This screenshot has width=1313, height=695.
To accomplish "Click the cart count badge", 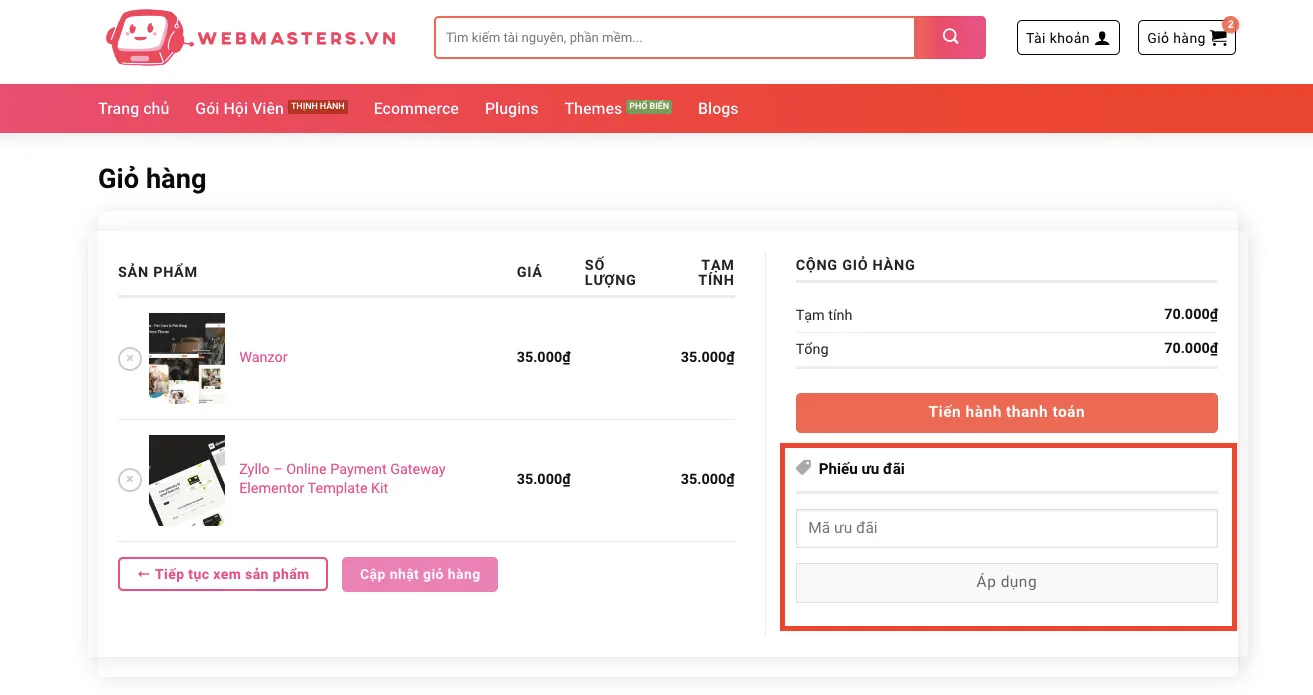I will pos(1230,24).
